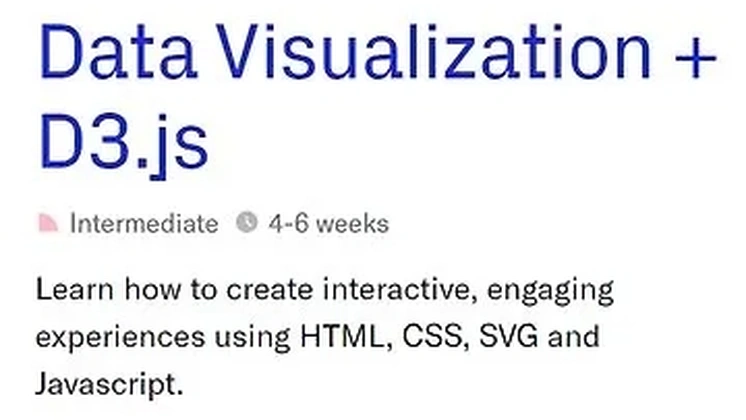Select the Intermediate level label

[143, 223]
